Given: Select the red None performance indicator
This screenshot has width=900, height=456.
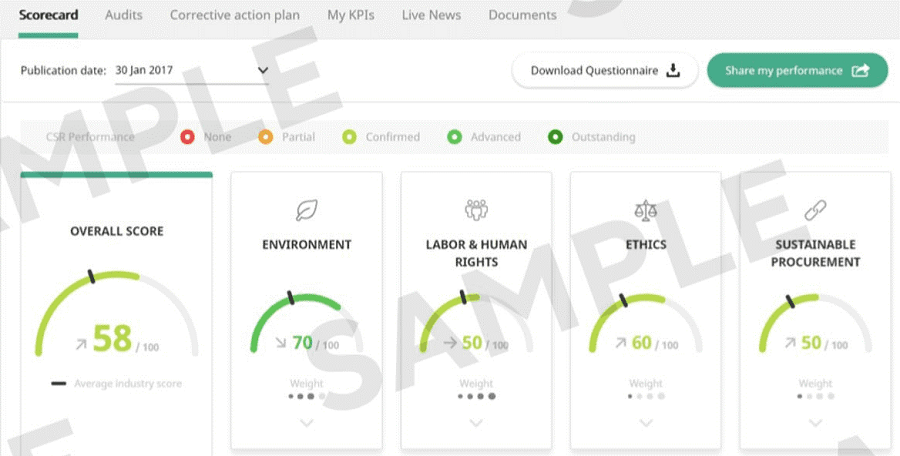Looking at the screenshot, I should [187, 137].
